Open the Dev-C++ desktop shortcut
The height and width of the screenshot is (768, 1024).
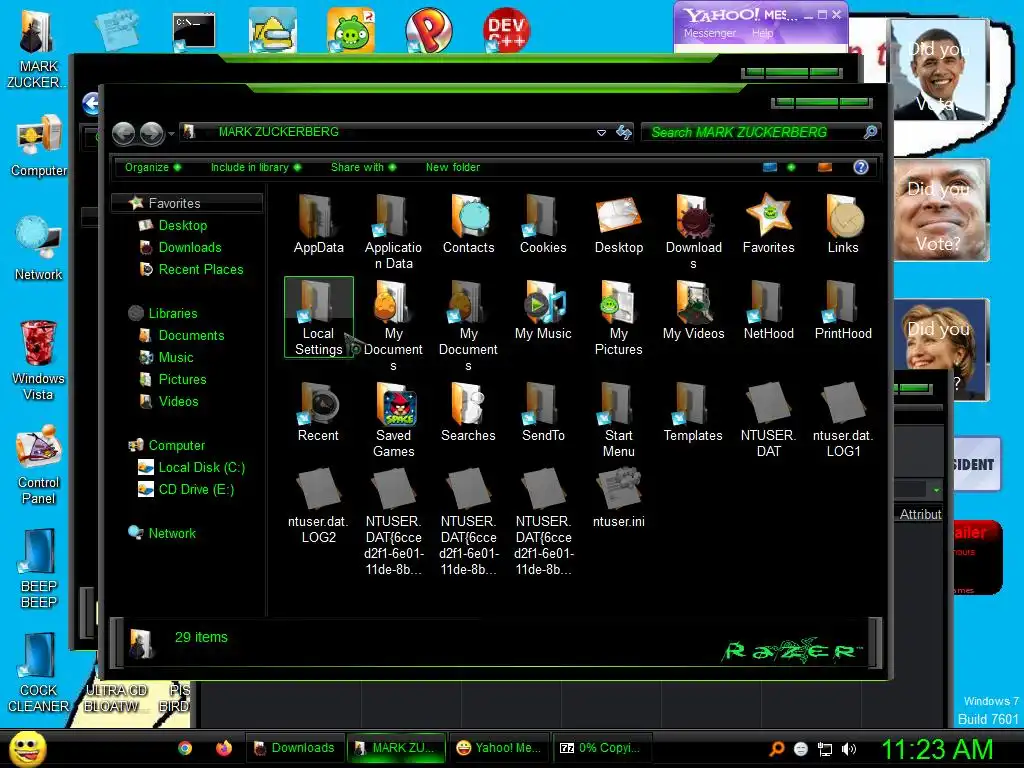click(506, 29)
